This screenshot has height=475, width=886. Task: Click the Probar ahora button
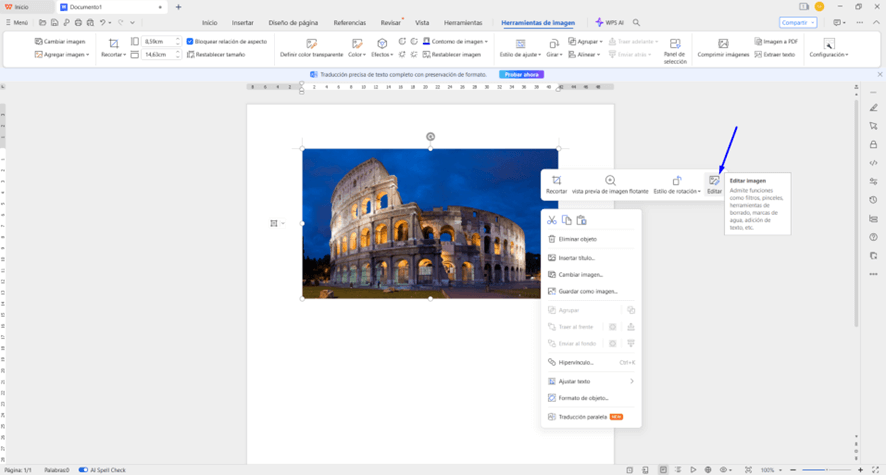coord(521,75)
